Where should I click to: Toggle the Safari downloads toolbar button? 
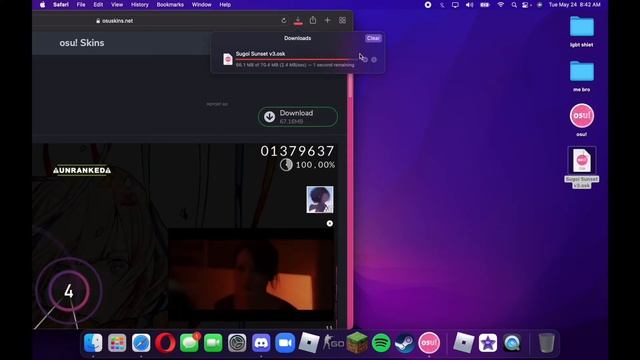coord(298,20)
